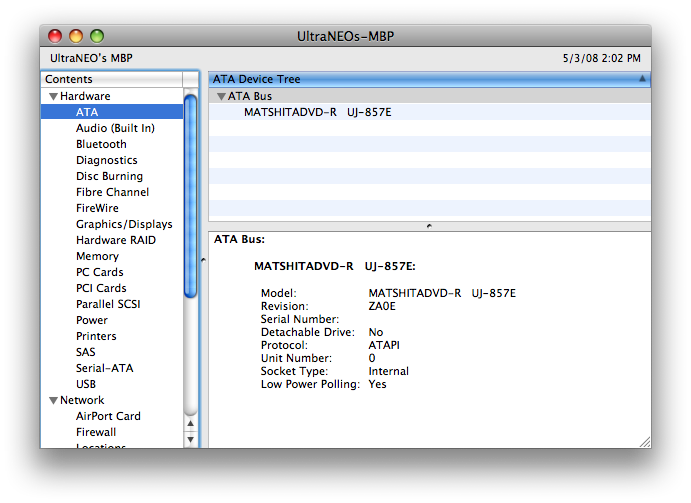Click the sidebar vertical splitter handle
The height and width of the screenshot is (503, 691).
203,260
